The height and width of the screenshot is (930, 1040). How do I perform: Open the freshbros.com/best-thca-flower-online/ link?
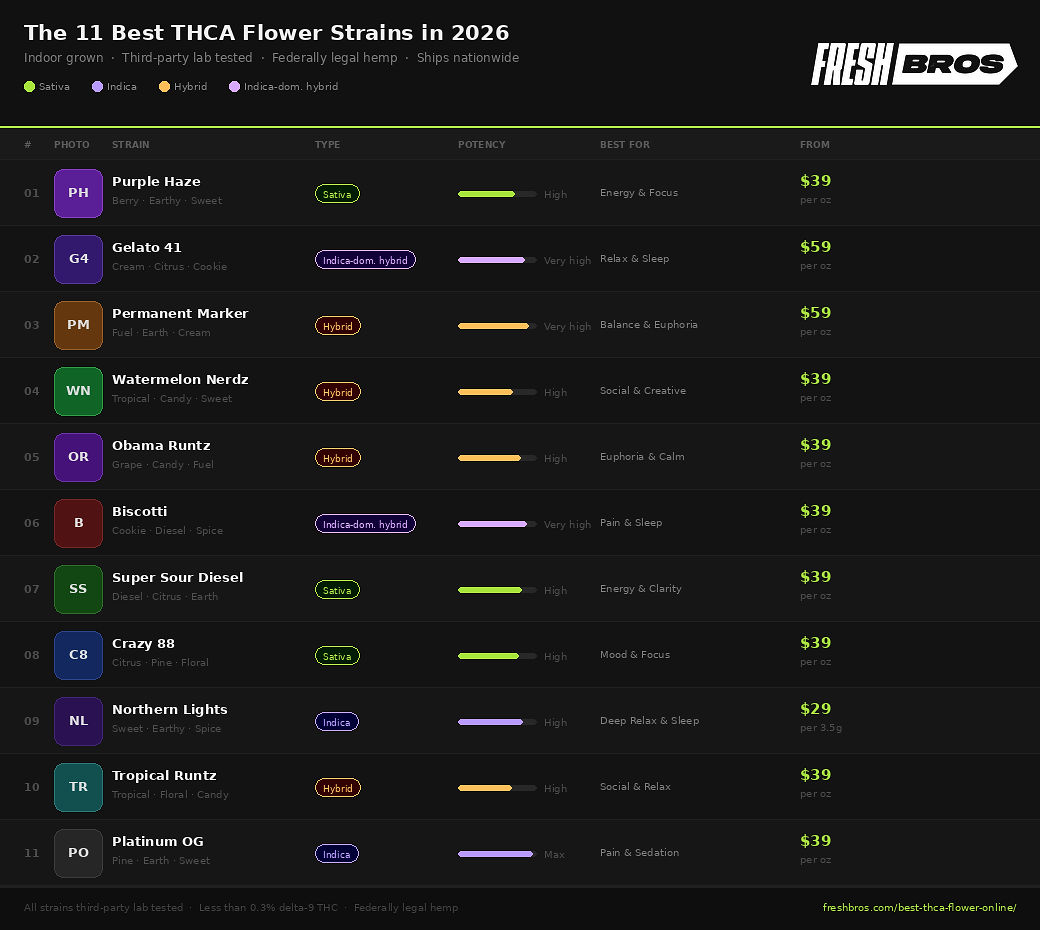coord(919,907)
